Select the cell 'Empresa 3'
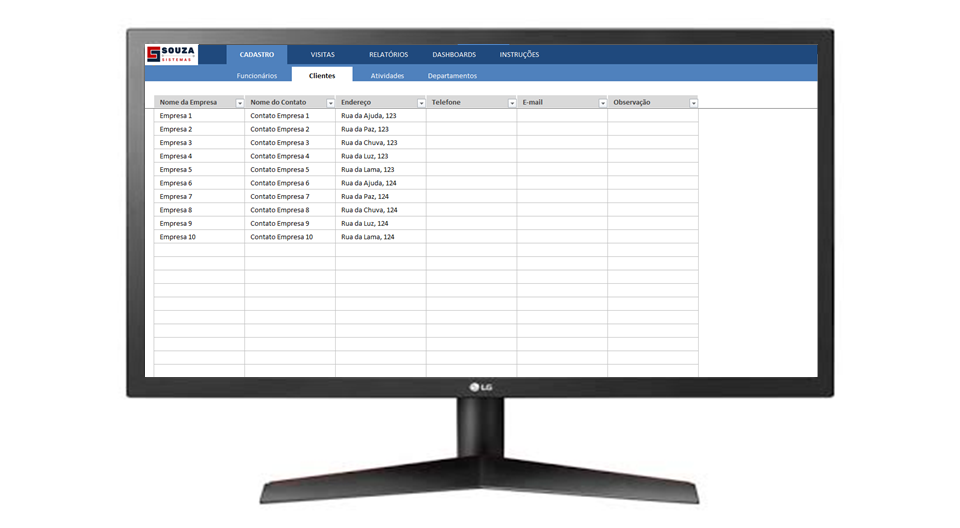 tap(199, 143)
